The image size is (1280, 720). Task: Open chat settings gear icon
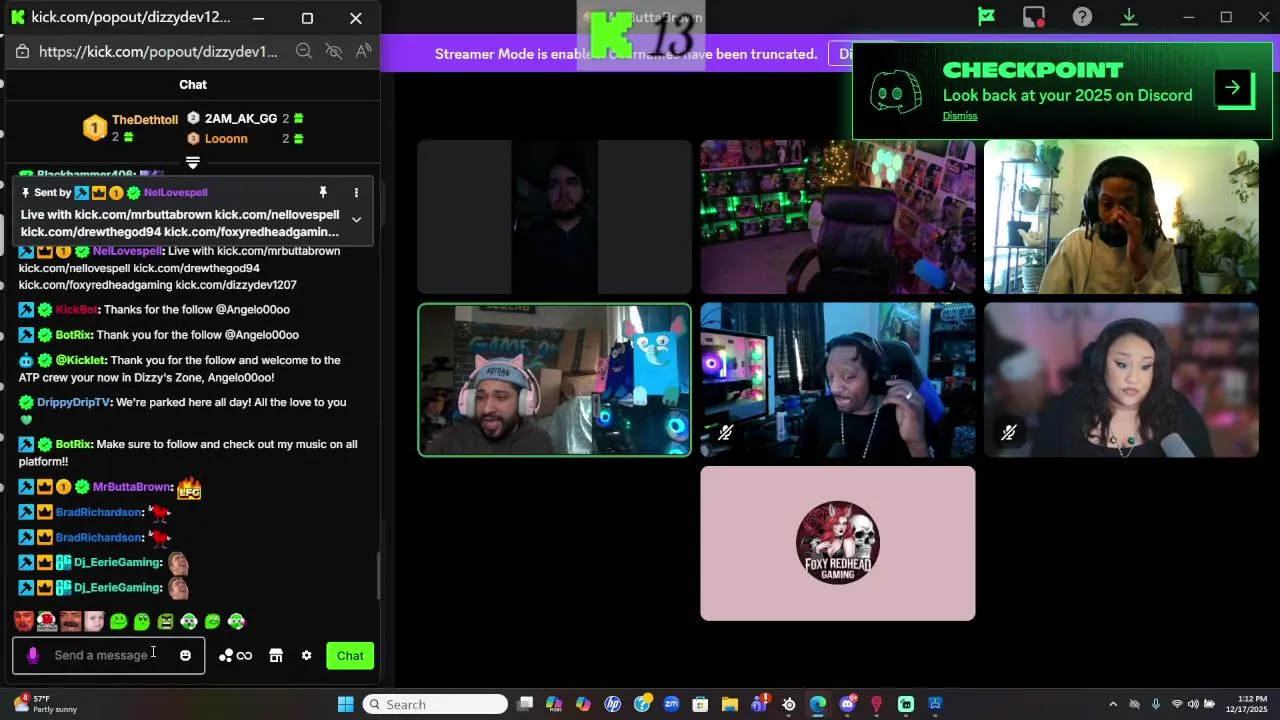coord(306,656)
